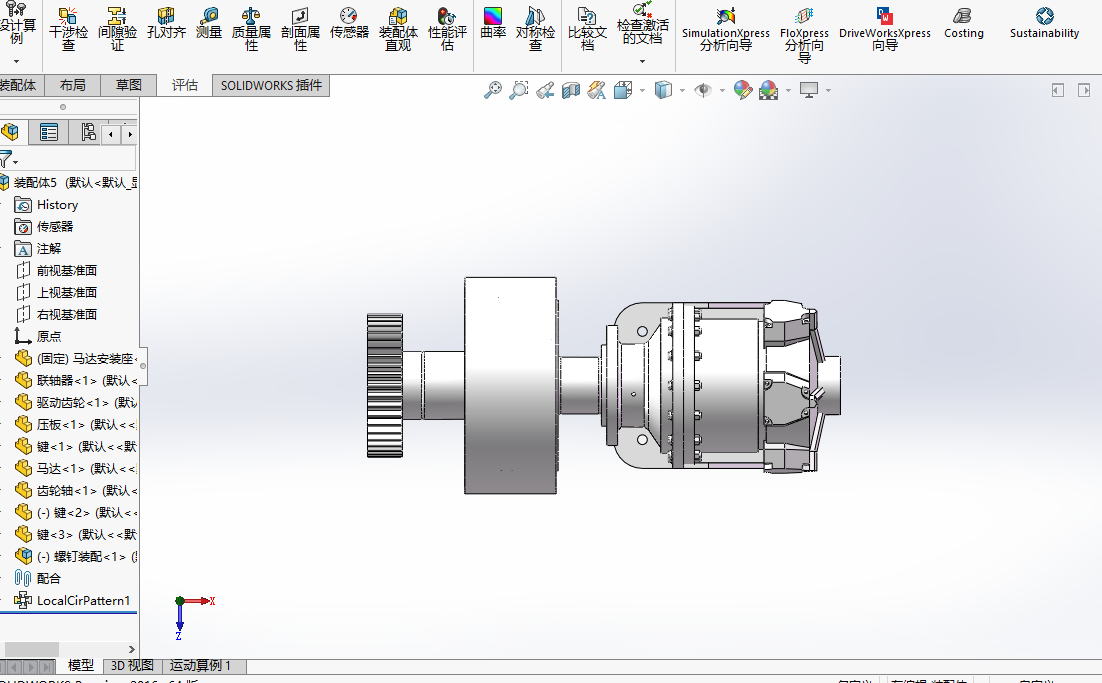Launch SimulationXpress 分析向导

(726, 29)
